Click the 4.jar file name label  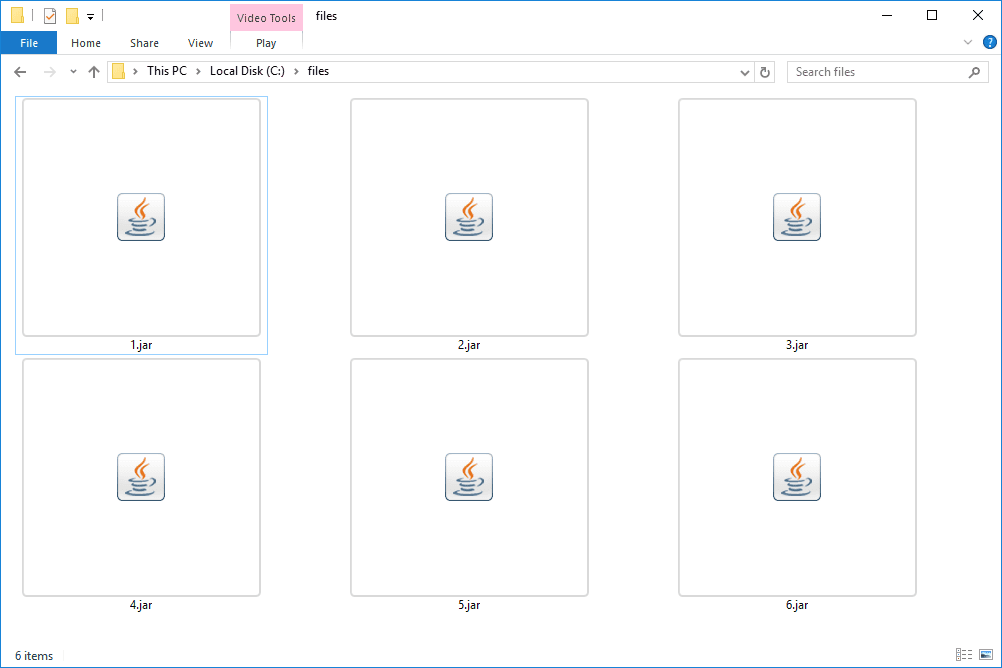(x=141, y=605)
